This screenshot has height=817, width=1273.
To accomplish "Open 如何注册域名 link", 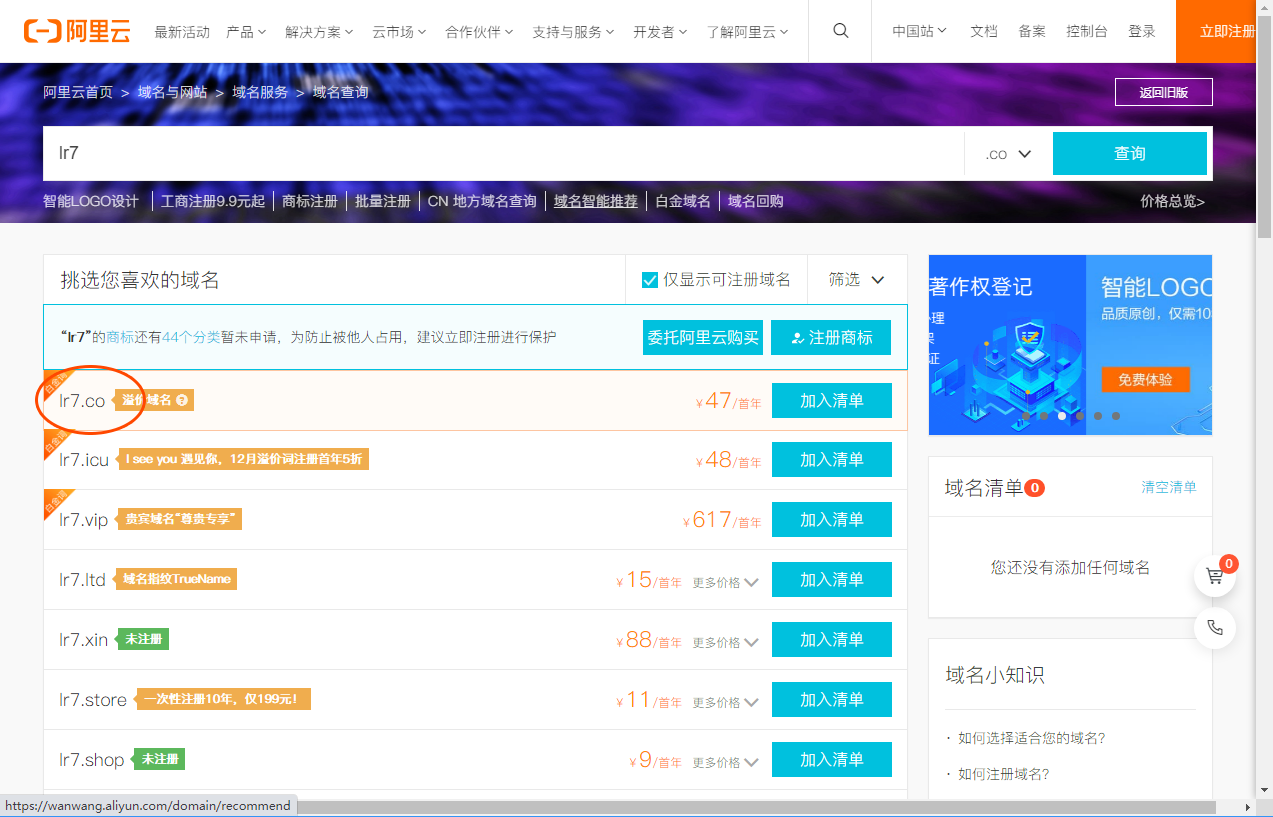I will pyautogui.click(x=1003, y=774).
